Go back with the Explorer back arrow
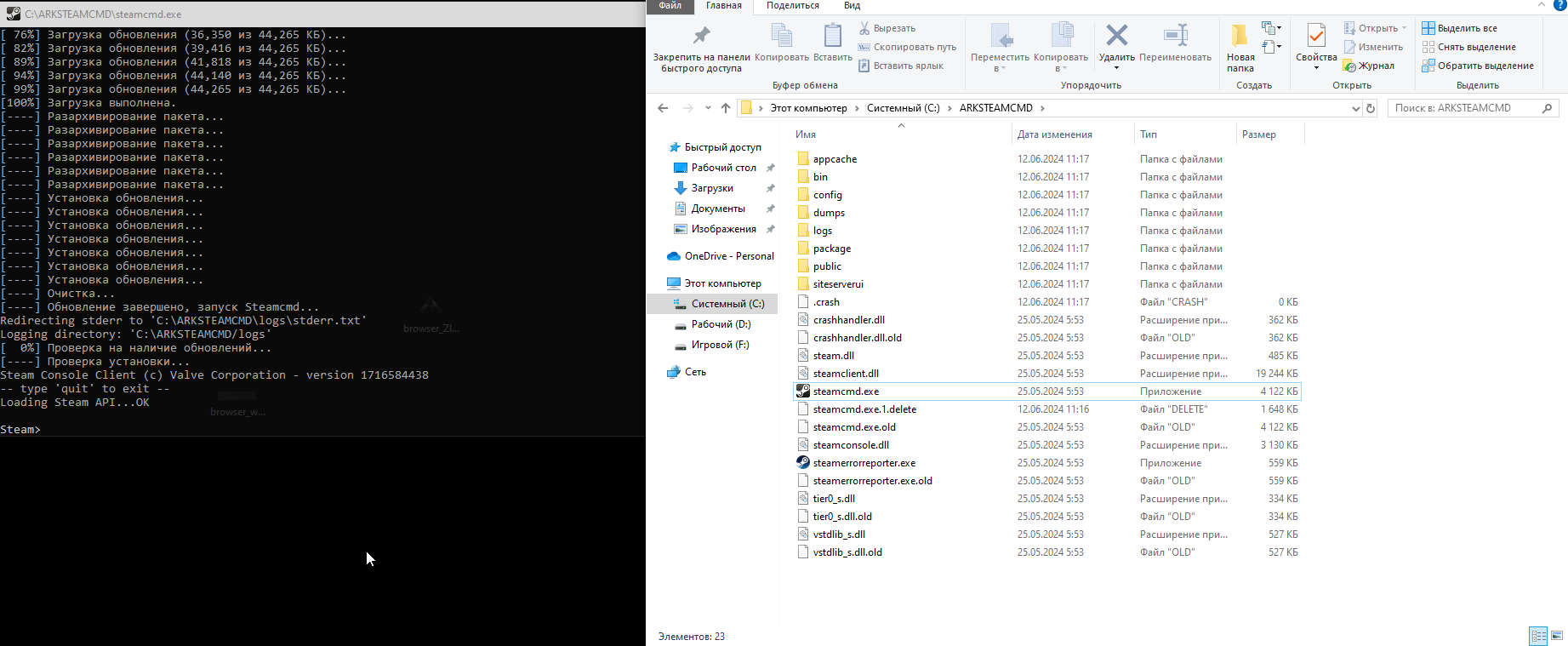Viewport: 1568px width, 646px height. coord(663,108)
